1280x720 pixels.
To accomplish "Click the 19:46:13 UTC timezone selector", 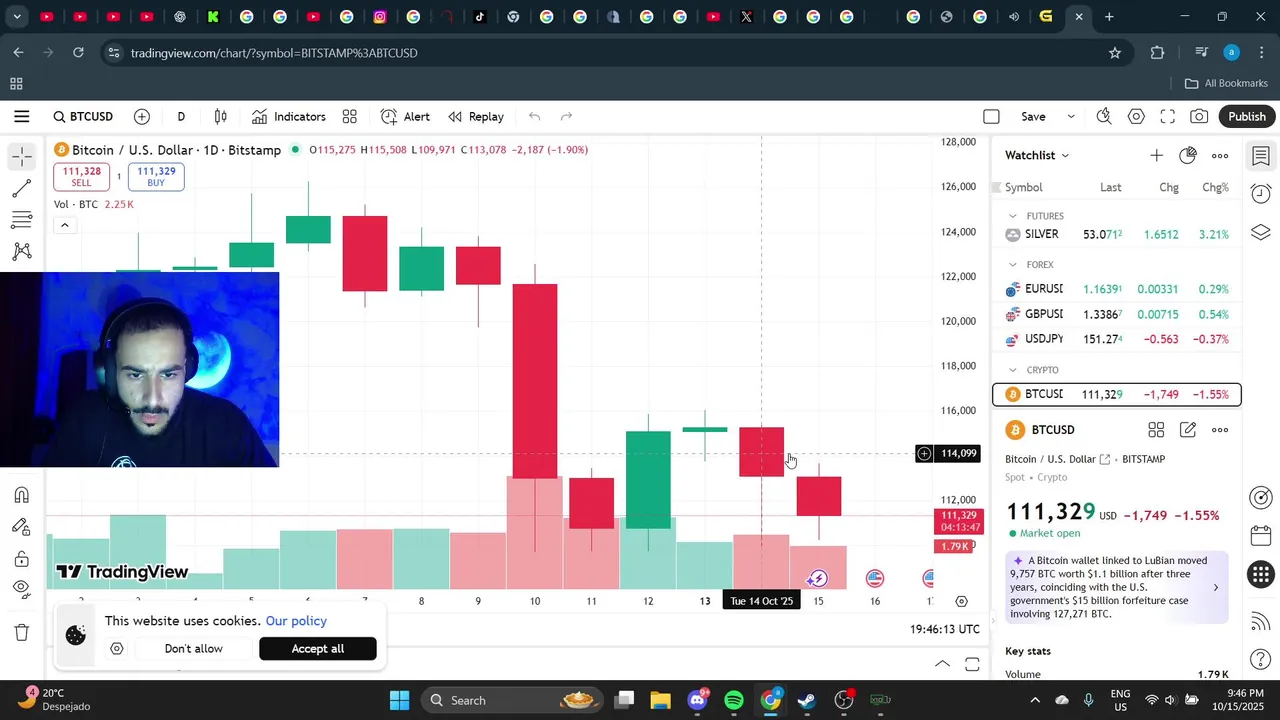I will pyautogui.click(x=945, y=630).
